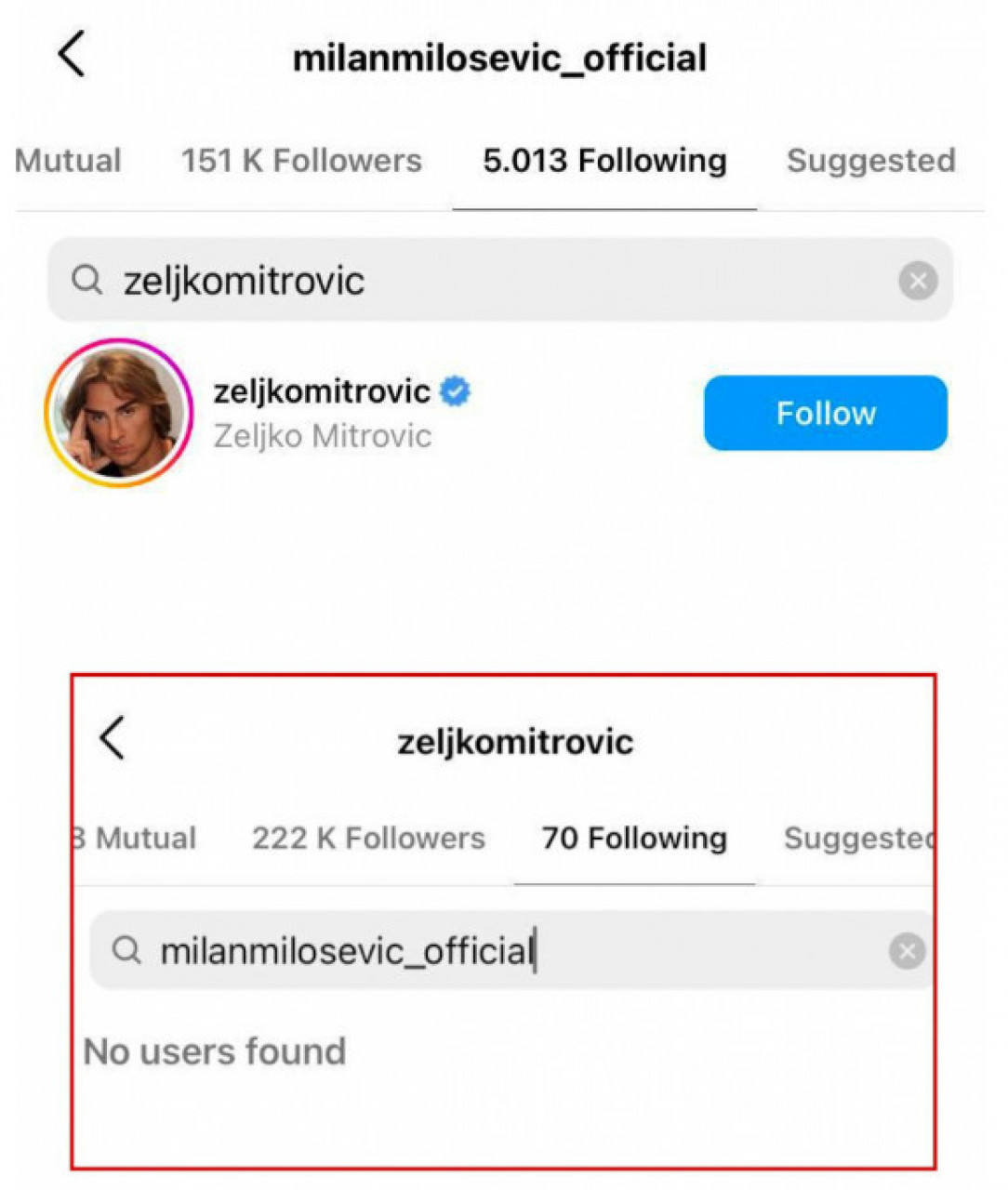This screenshot has width=1008, height=1190.
Task: Follow the zeljkomitrovic account
Action: (825, 413)
